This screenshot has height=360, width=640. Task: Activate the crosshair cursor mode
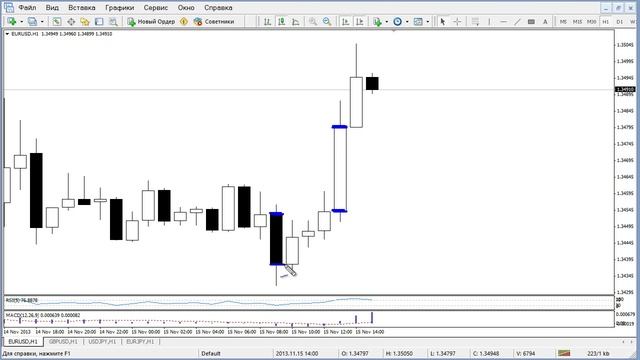pyautogui.click(x=457, y=22)
